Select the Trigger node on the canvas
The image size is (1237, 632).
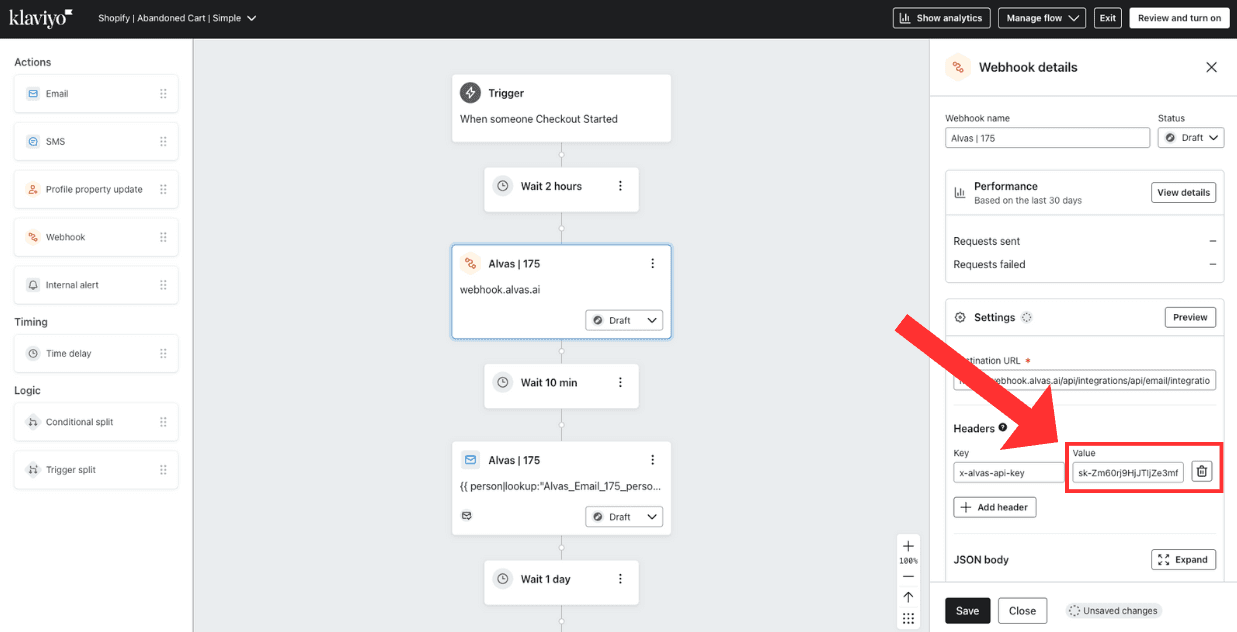click(561, 108)
